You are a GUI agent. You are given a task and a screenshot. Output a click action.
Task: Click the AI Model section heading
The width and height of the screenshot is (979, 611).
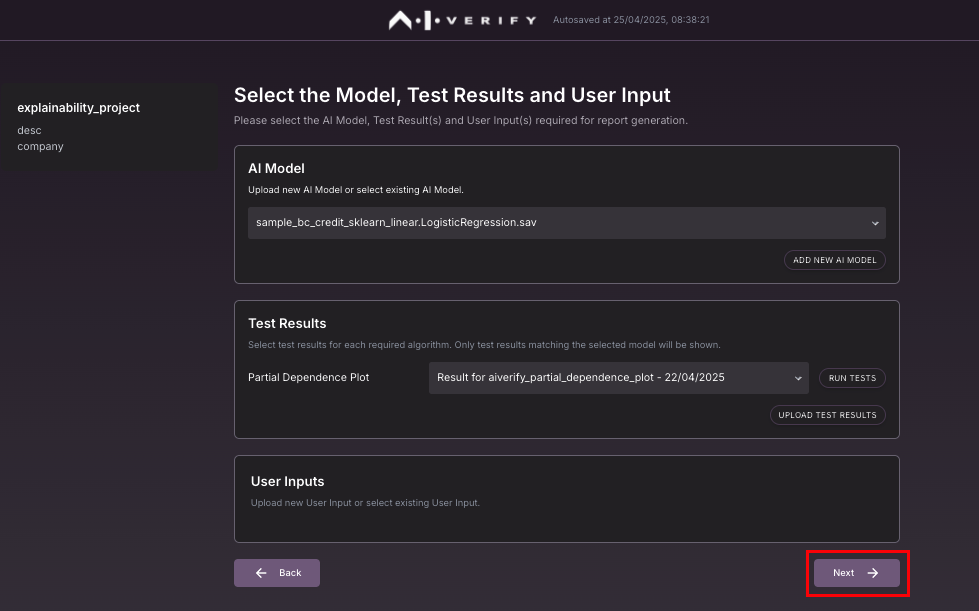pyautogui.click(x=276, y=169)
